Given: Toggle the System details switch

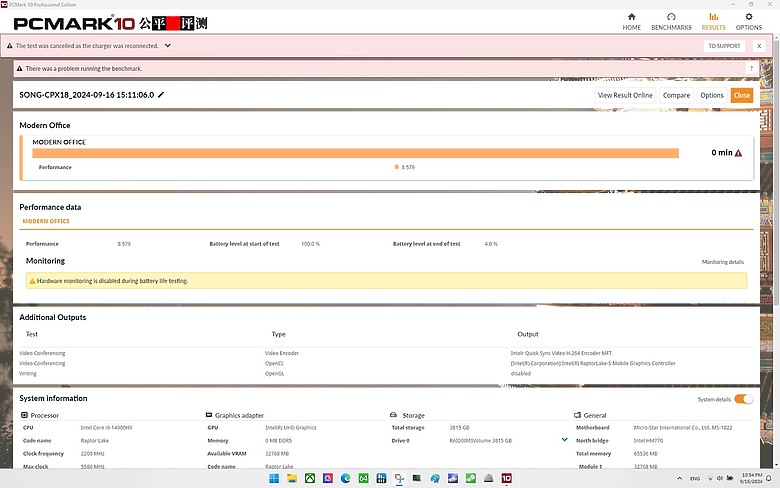Looking at the screenshot, I should [x=744, y=399].
